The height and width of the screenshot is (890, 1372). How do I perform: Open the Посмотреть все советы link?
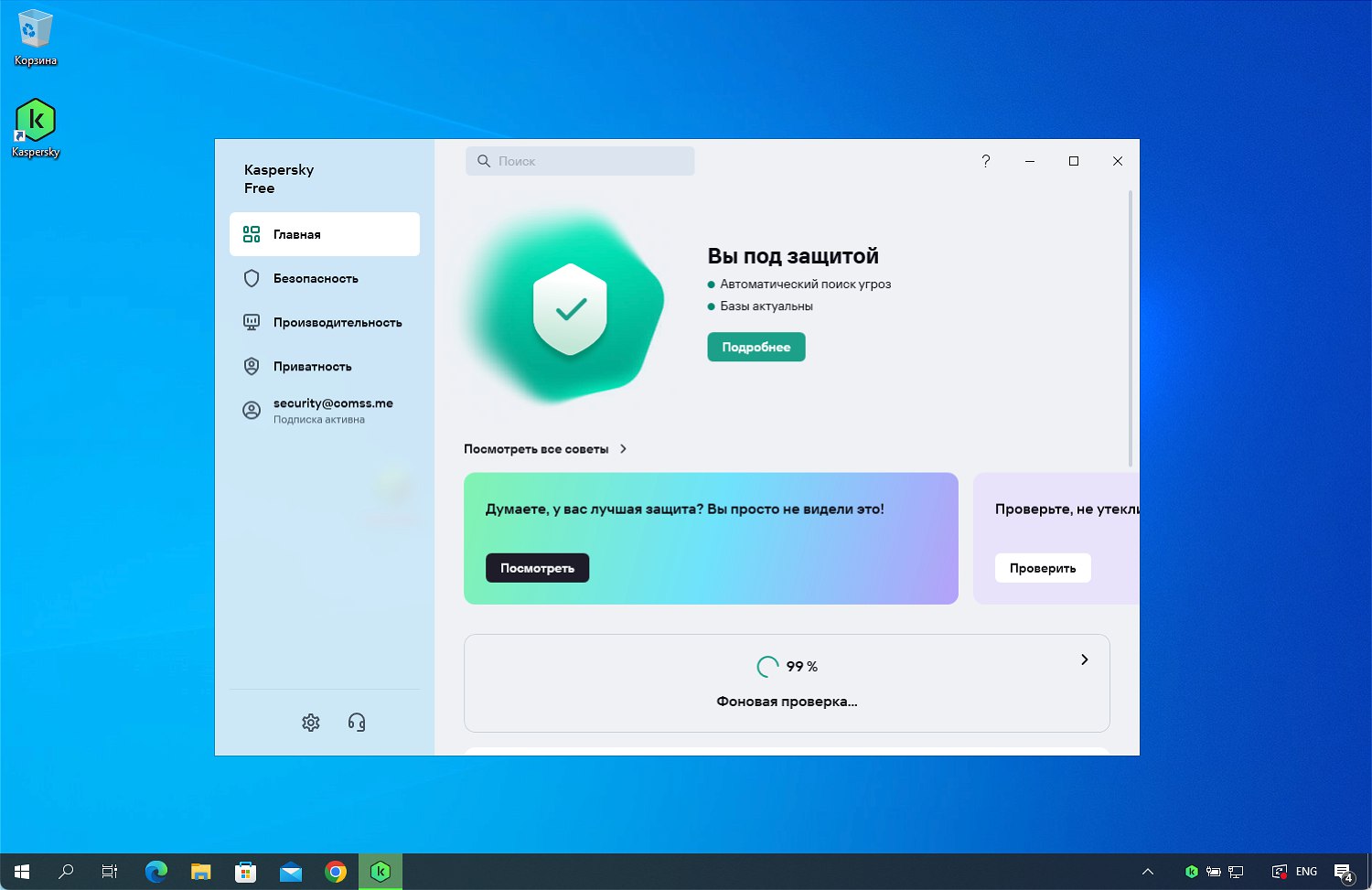[x=536, y=449]
